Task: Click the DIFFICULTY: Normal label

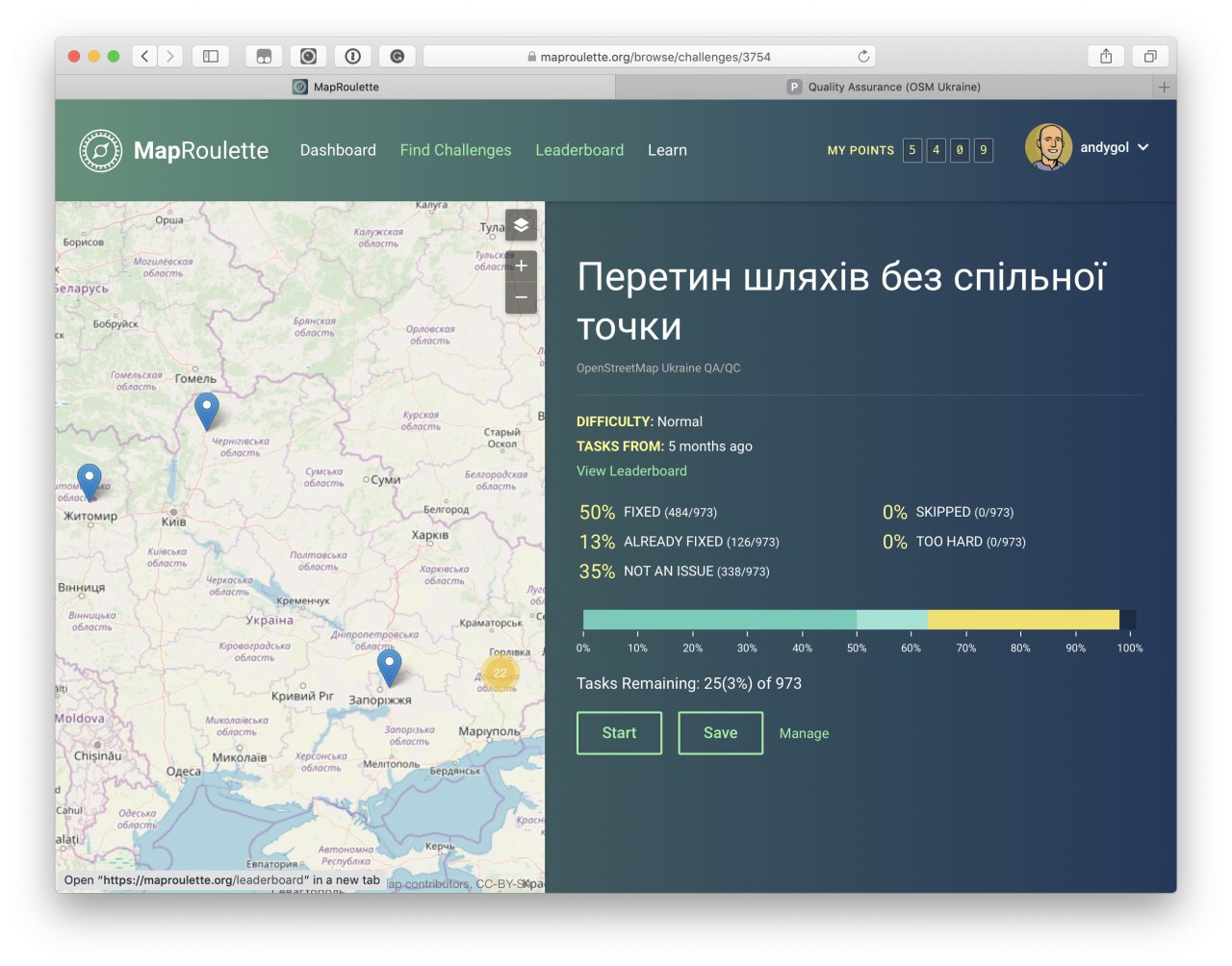Action: [639, 421]
